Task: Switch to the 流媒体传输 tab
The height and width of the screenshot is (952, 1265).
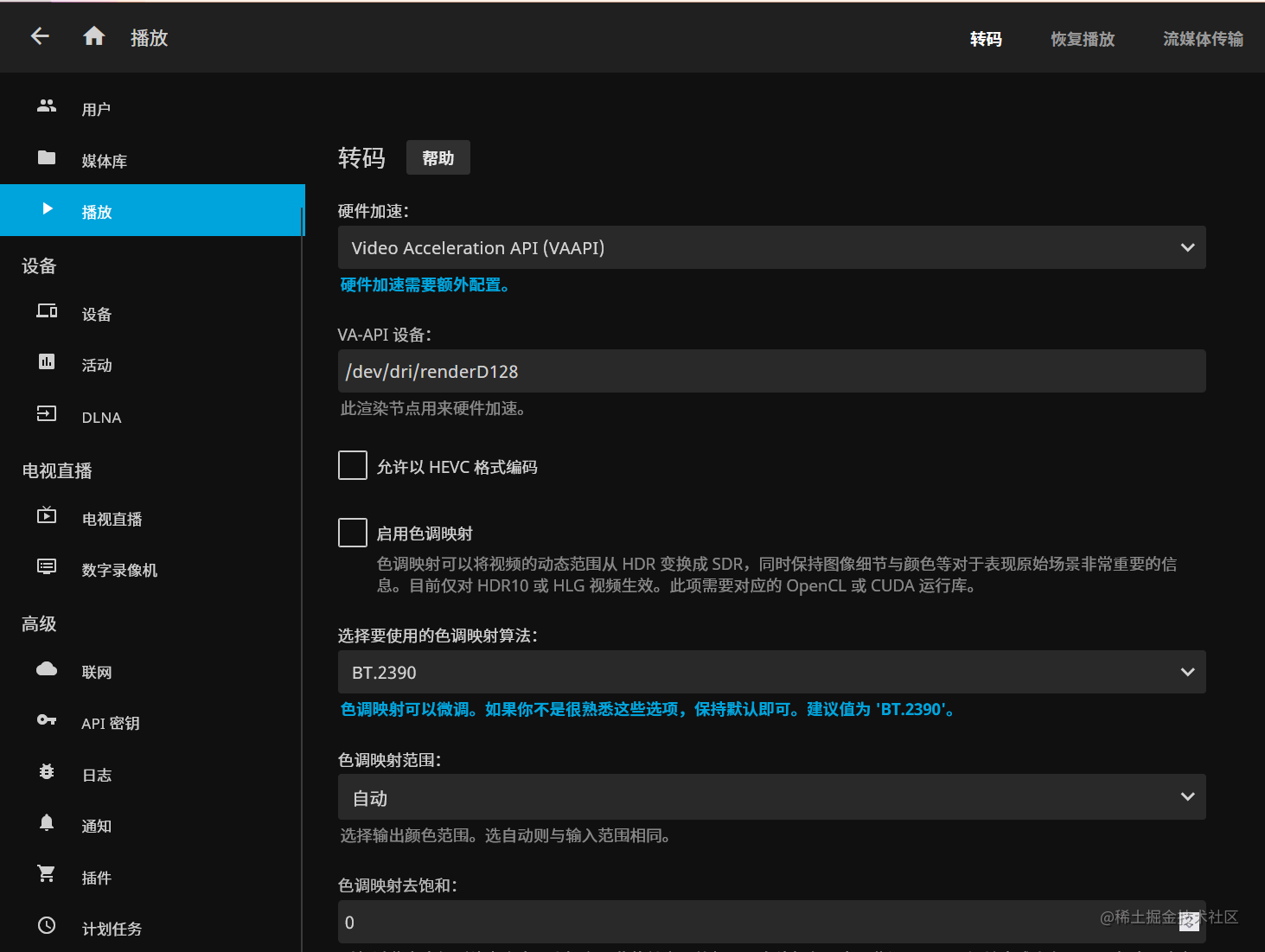Action: click(1203, 39)
